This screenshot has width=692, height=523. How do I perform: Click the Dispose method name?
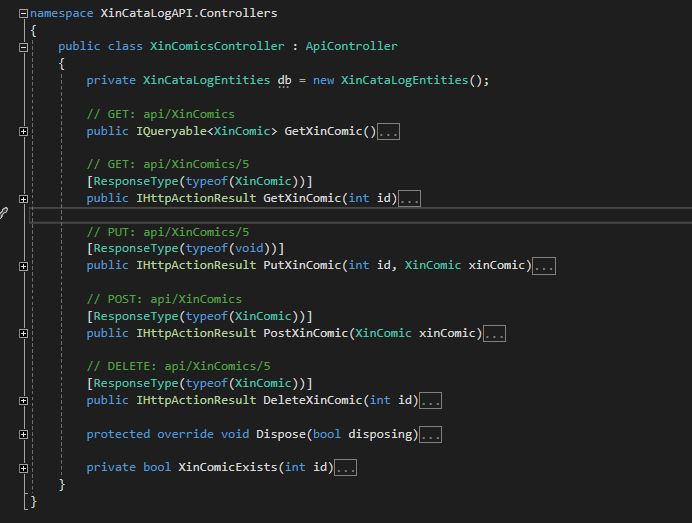click(x=281, y=434)
